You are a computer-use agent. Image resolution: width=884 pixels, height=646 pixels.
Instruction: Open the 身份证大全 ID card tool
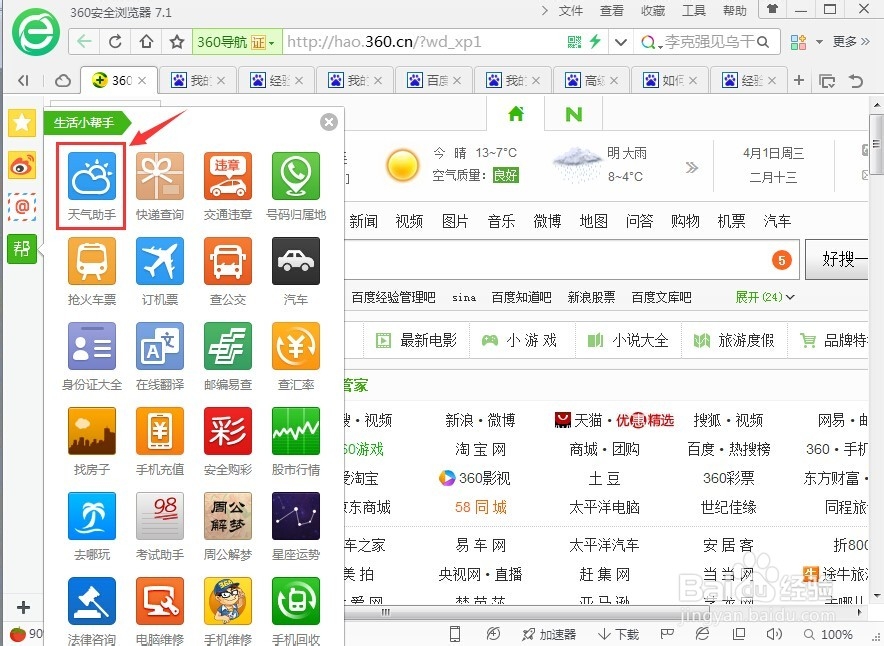92,356
